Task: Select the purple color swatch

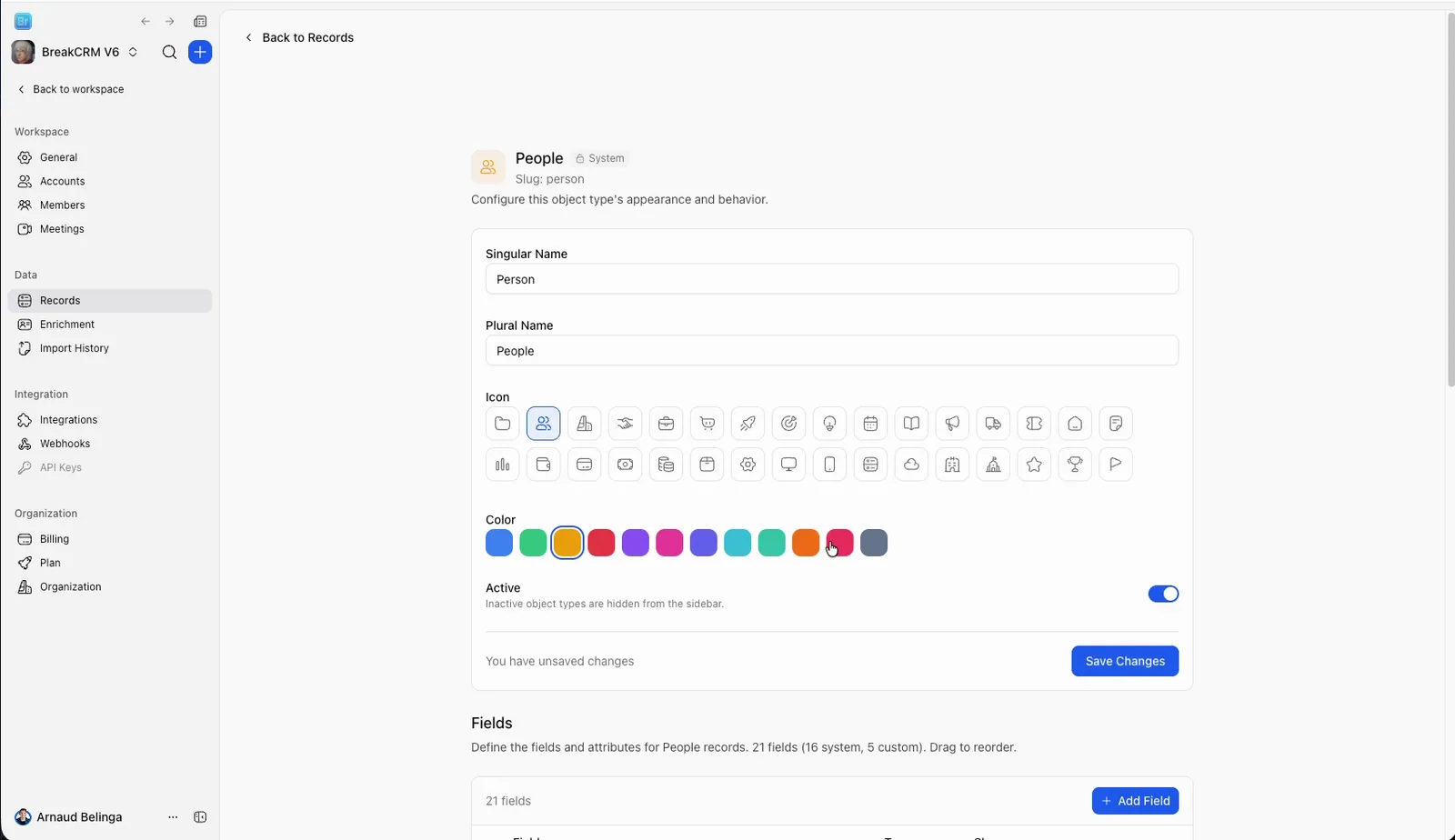Action: (x=636, y=543)
